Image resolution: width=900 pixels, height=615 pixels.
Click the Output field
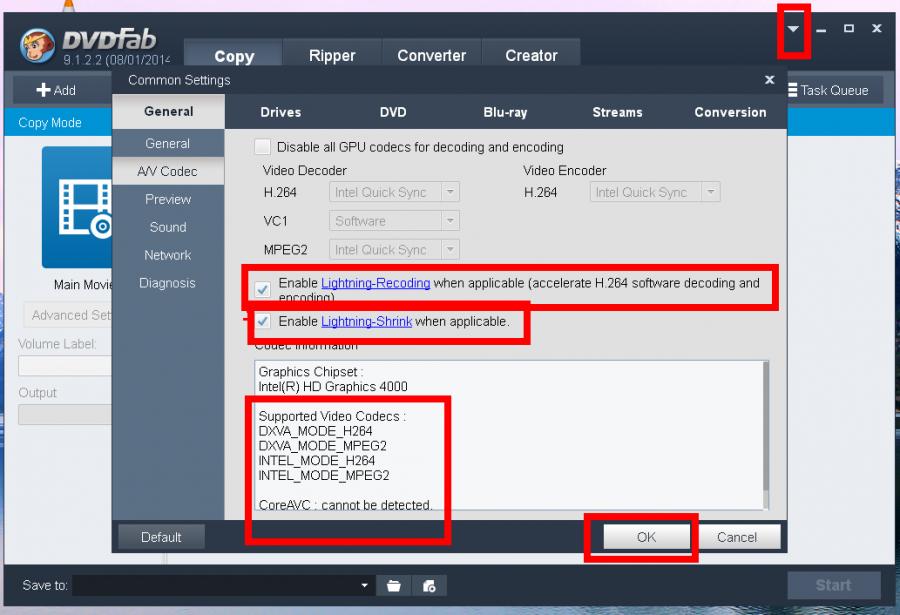[65, 414]
